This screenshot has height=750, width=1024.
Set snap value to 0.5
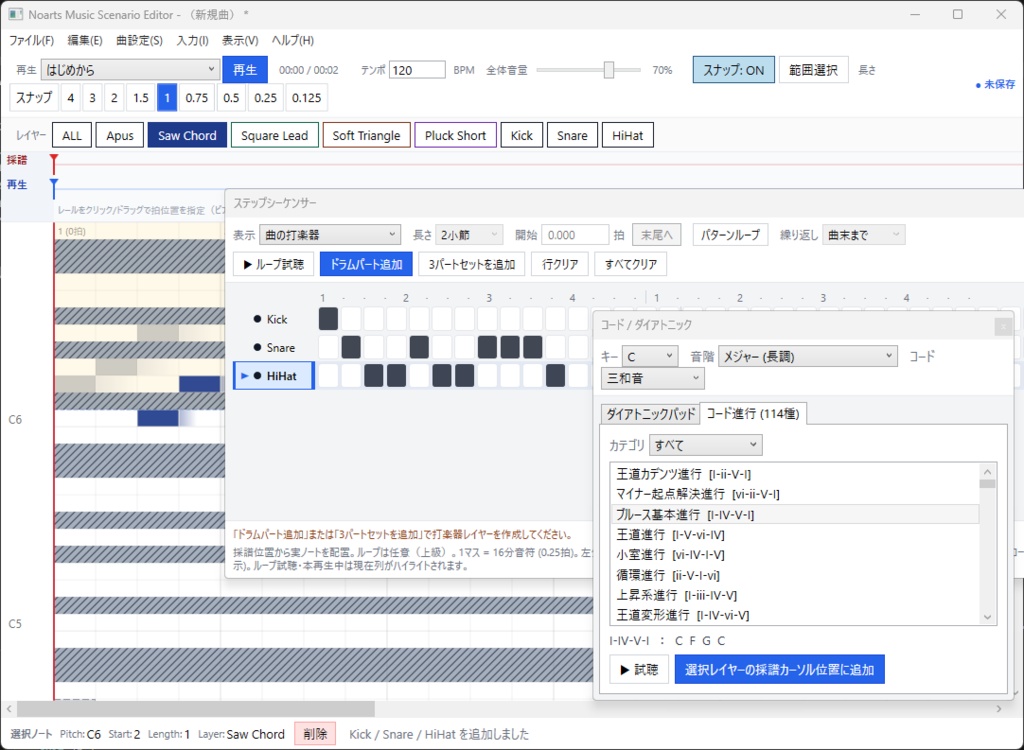coord(231,98)
